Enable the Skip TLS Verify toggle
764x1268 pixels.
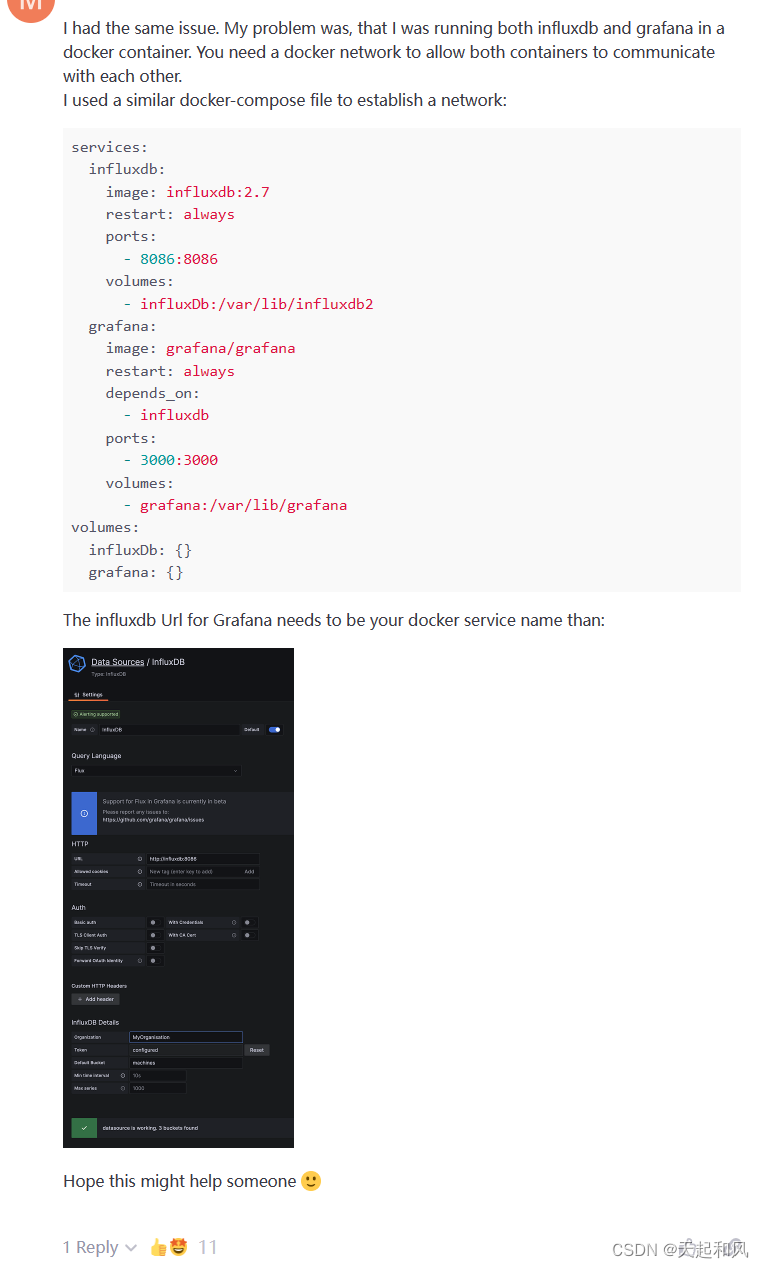click(x=155, y=948)
